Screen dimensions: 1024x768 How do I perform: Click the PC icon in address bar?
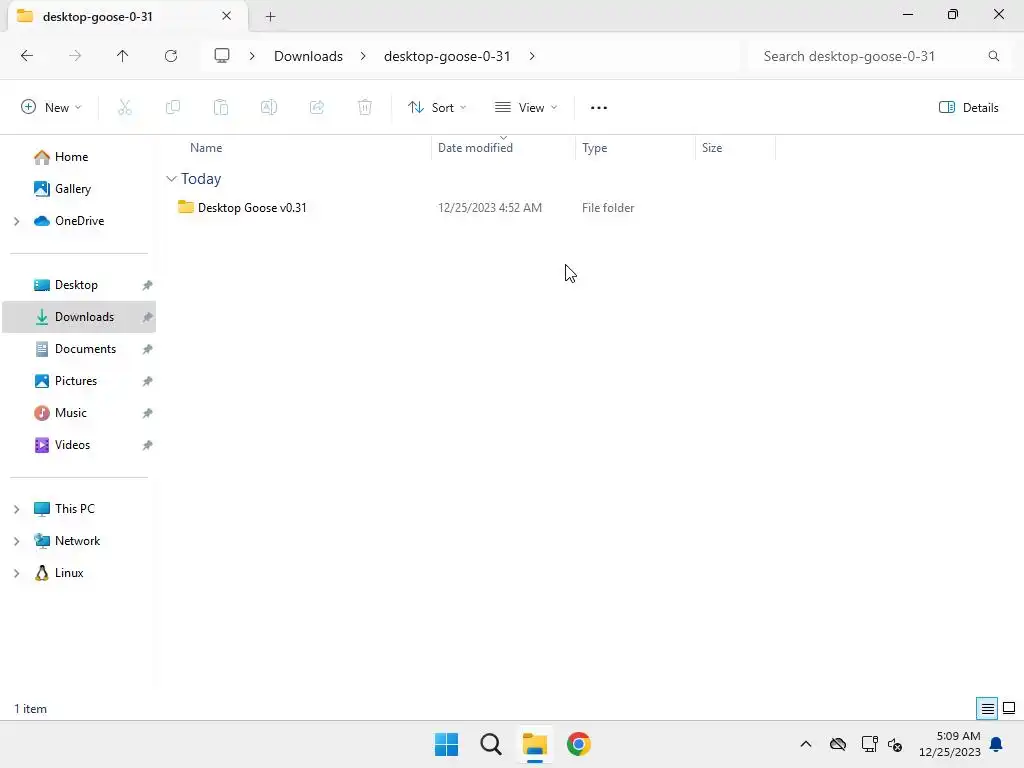tap(222, 56)
